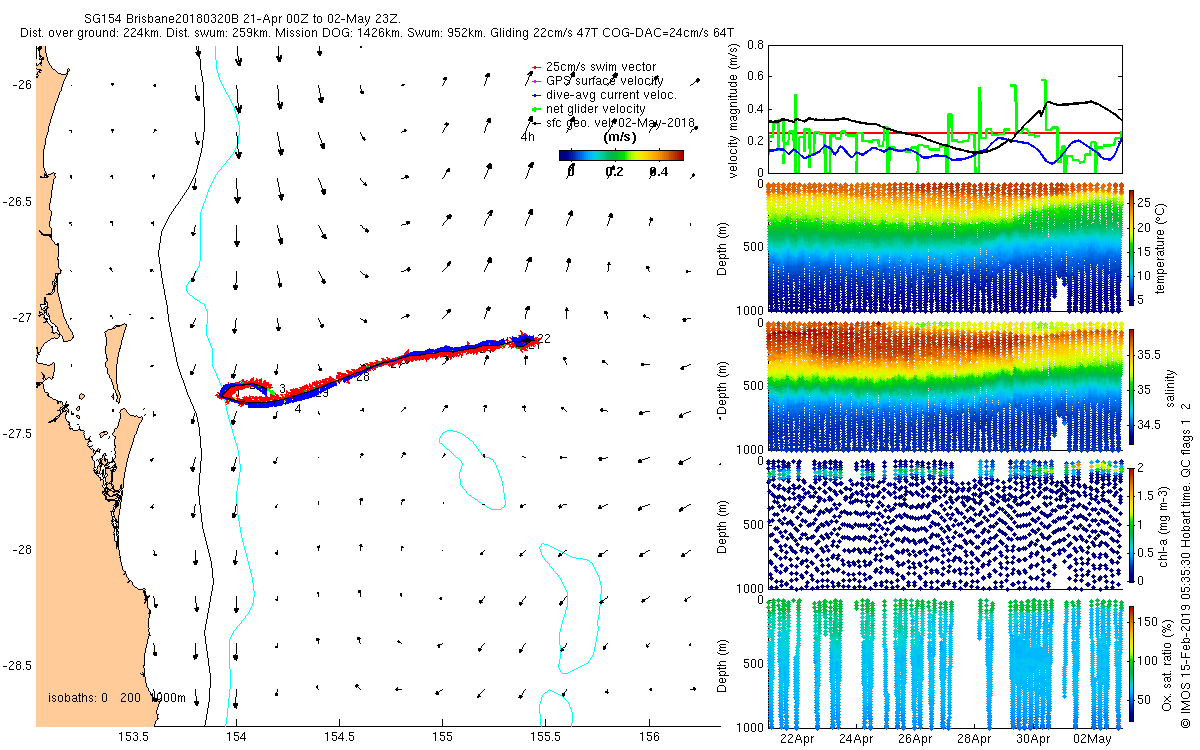The image size is (1200, 750).
Task: Click the 30Apr tick on the time axis
Action: (1033, 740)
